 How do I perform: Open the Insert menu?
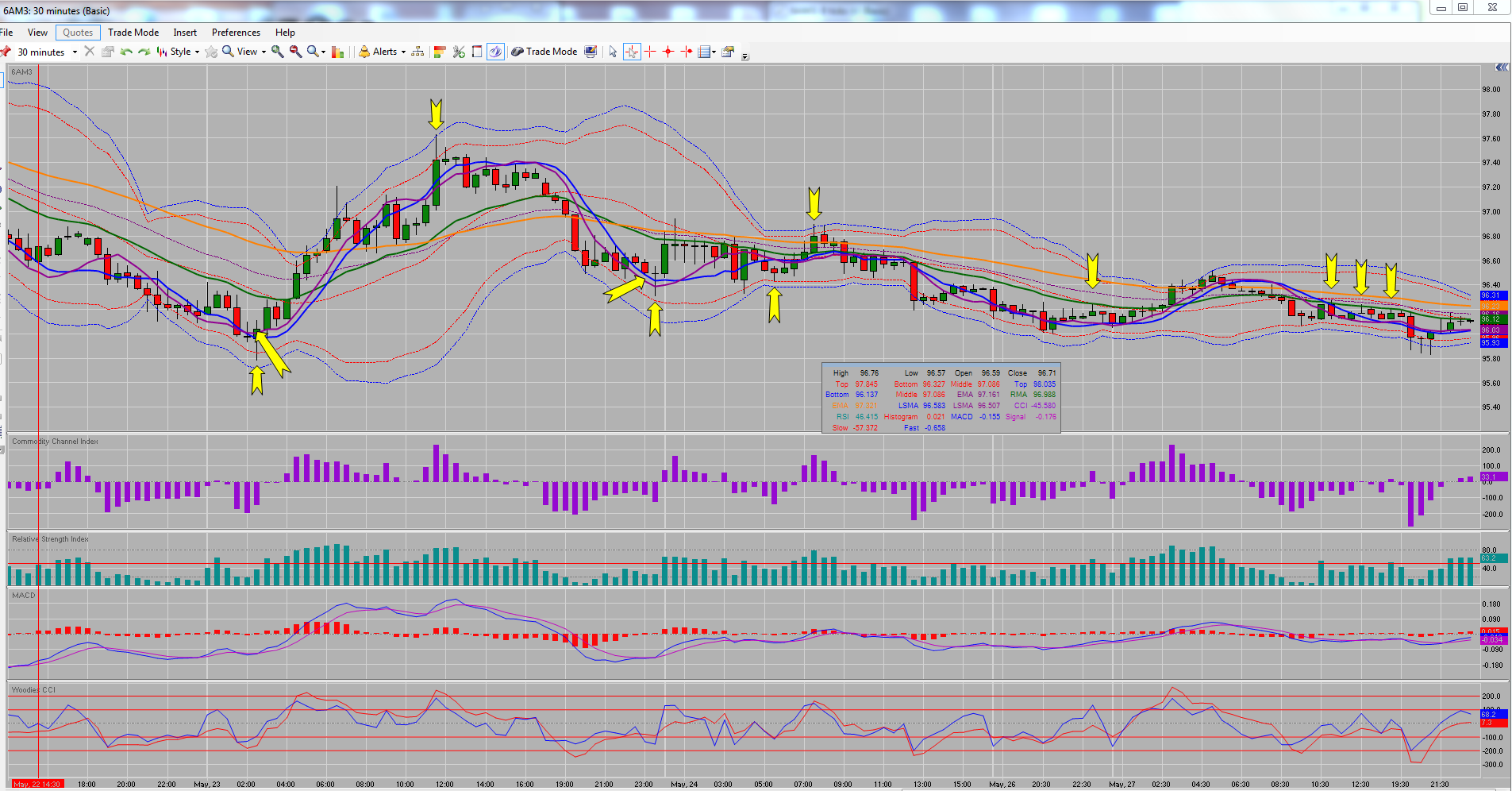pyautogui.click(x=185, y=33)
